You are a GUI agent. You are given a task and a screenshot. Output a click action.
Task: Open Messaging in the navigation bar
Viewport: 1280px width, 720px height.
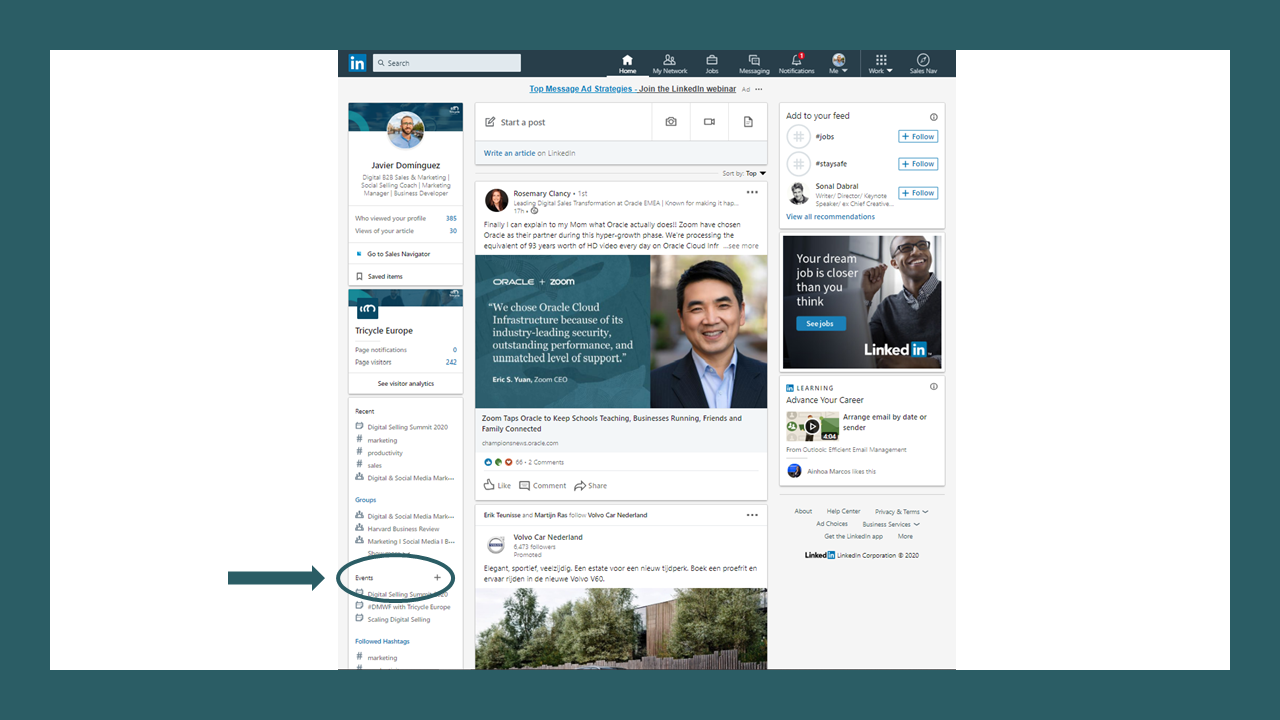pyautogui.click(x=754, y=64)
